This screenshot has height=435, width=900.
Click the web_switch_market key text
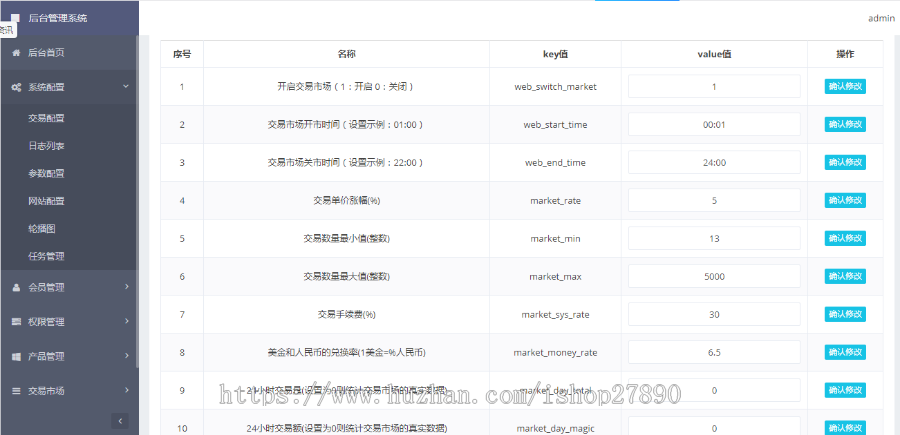555,87
